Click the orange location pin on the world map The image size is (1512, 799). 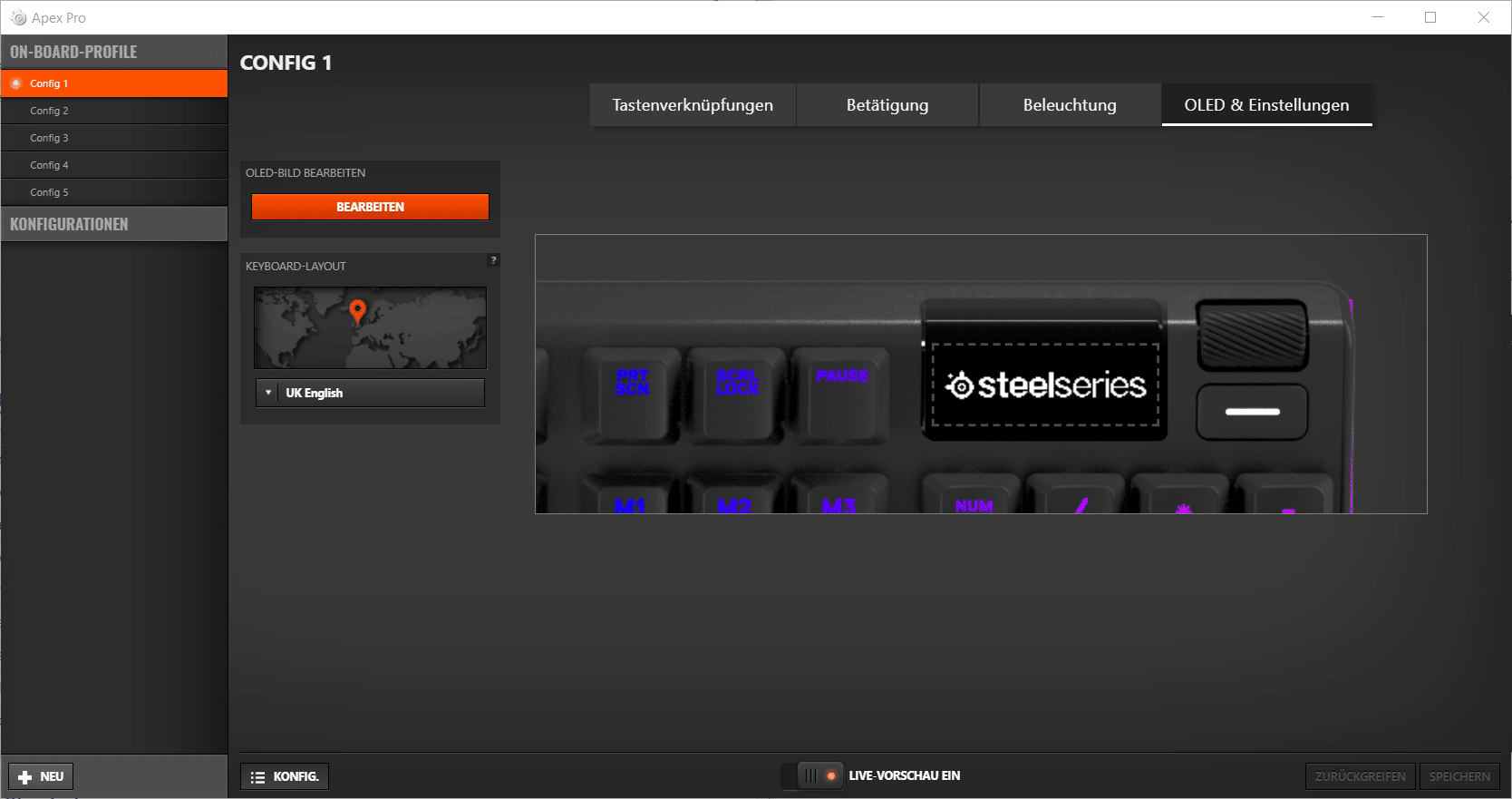click(x=358, y=311)
